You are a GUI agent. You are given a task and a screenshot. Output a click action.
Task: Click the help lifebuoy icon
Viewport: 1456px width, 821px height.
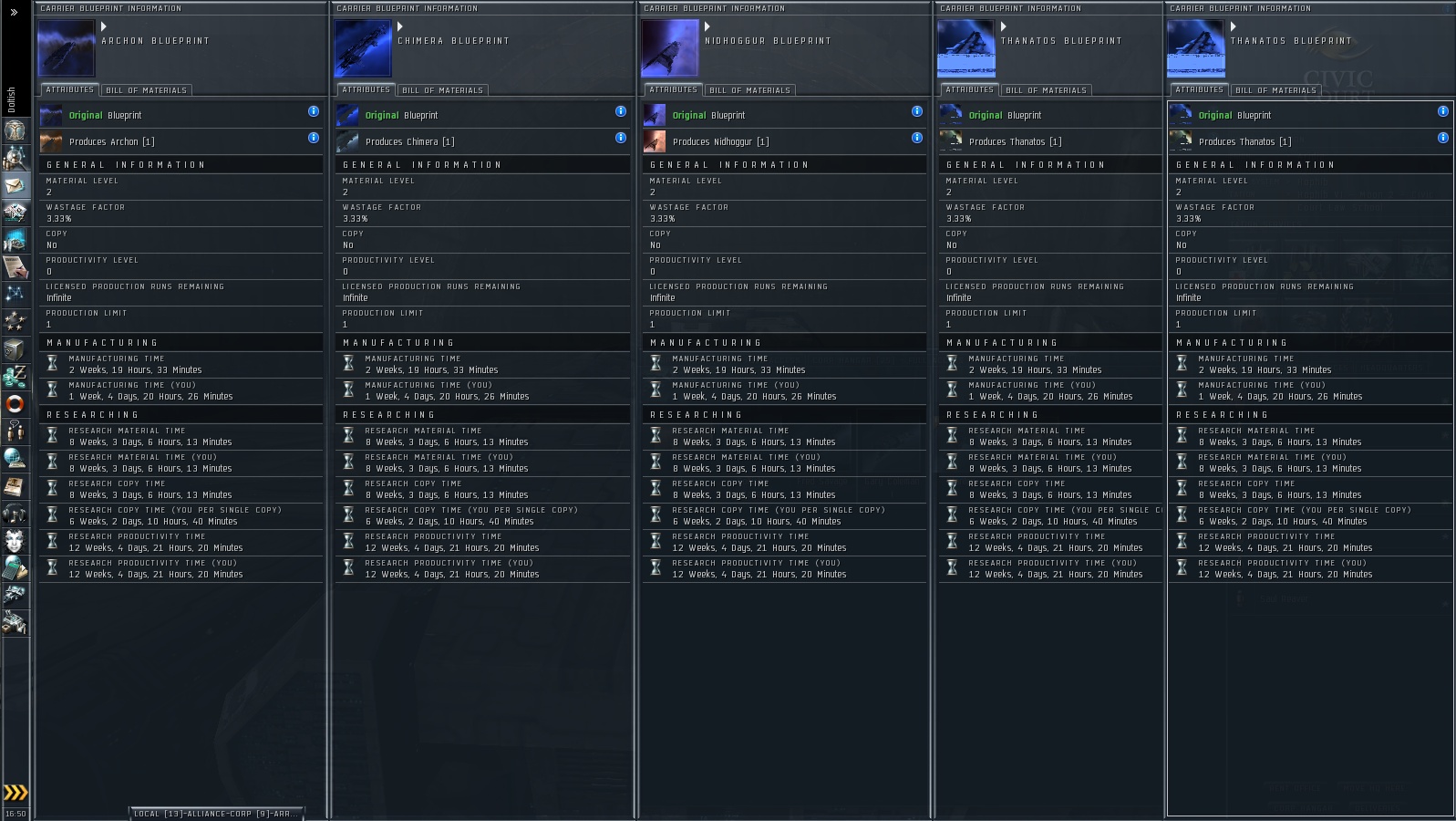pos(15,403)
